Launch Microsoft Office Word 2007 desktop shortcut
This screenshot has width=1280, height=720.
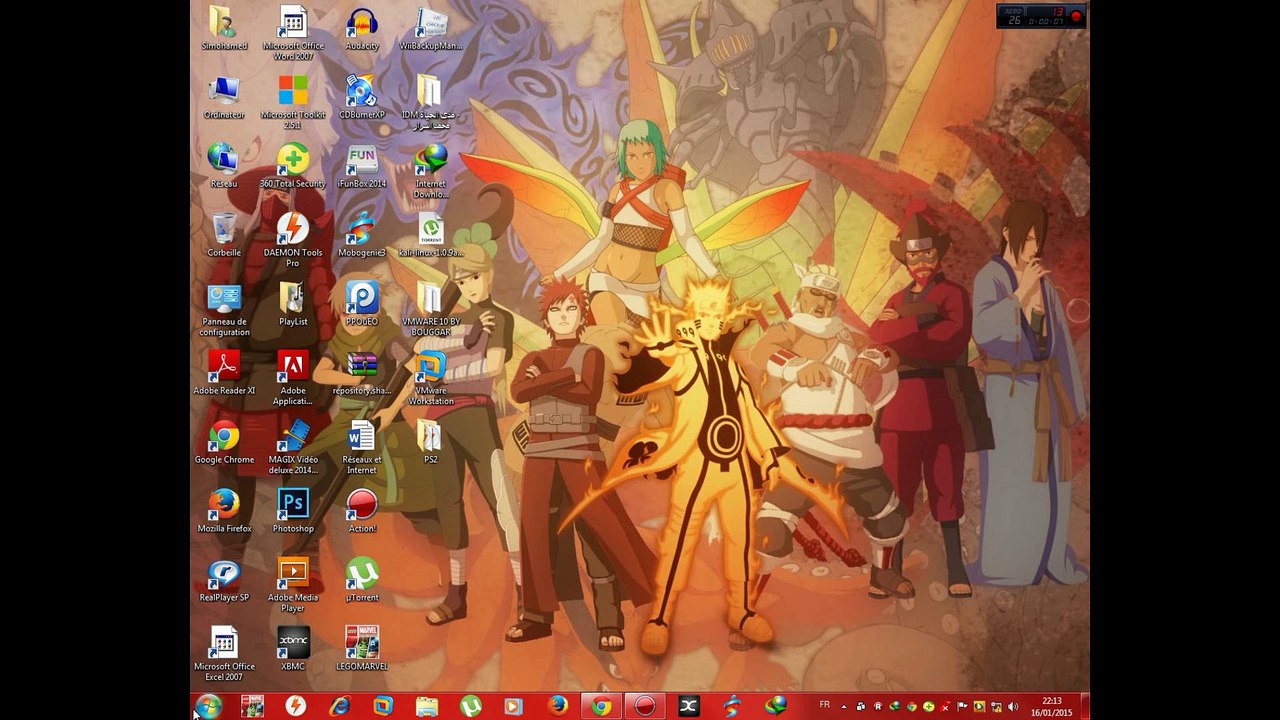(x=293, y=33)
